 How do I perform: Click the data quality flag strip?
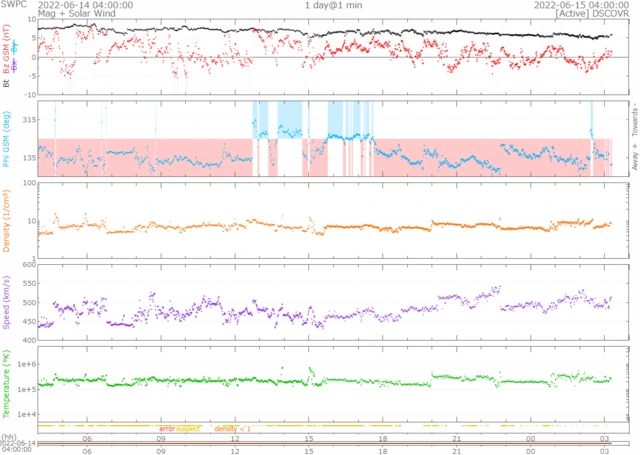pyautogui.click(x=333, y=426)
